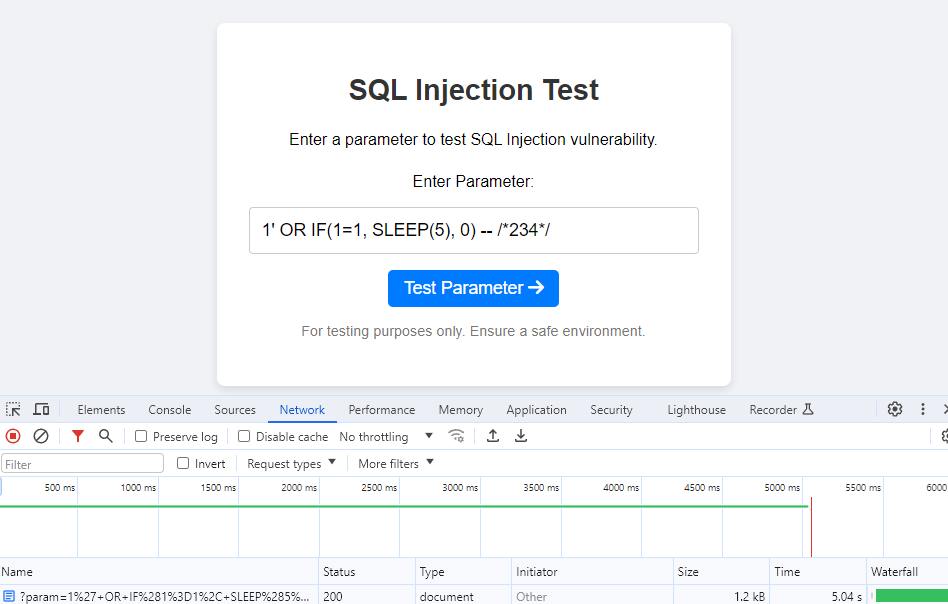This screenshot has width=948, height=604.
Task: Enable Disable cache
Action: click(243, 436)
